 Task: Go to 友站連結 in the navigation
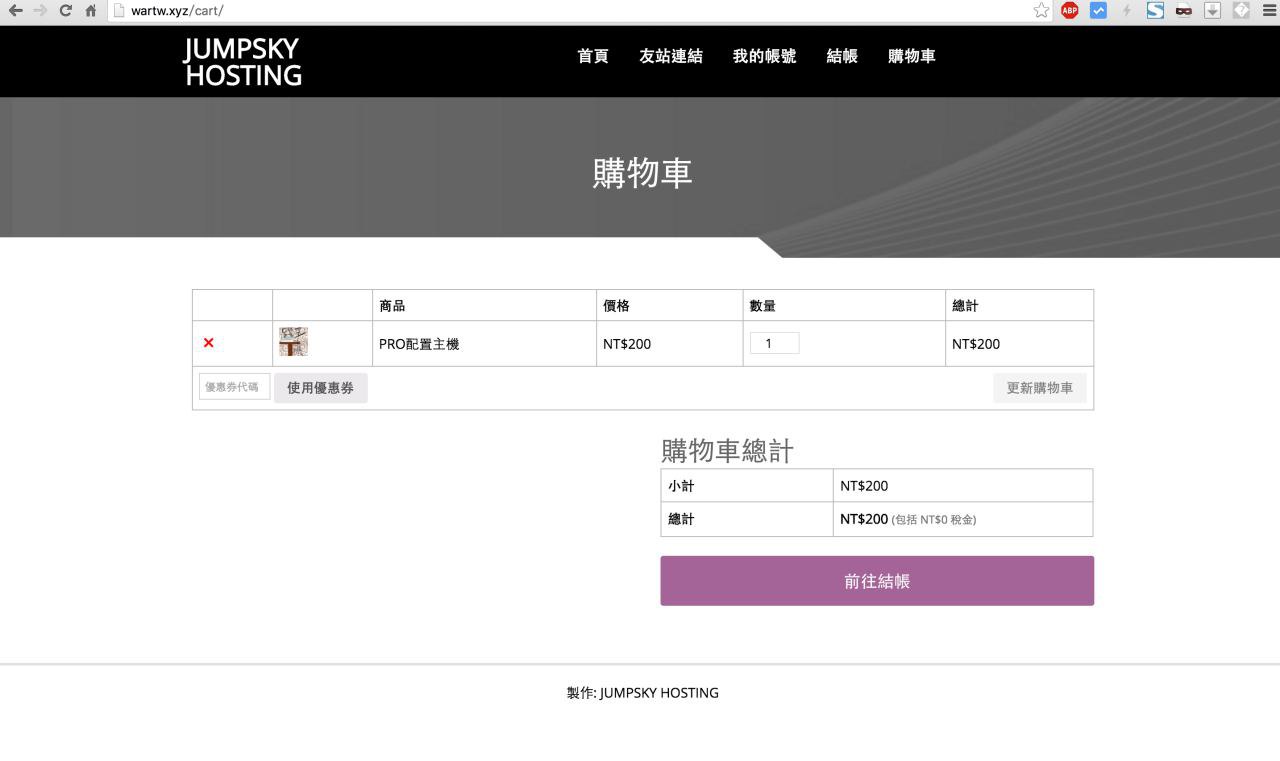(x=670, y=57)
